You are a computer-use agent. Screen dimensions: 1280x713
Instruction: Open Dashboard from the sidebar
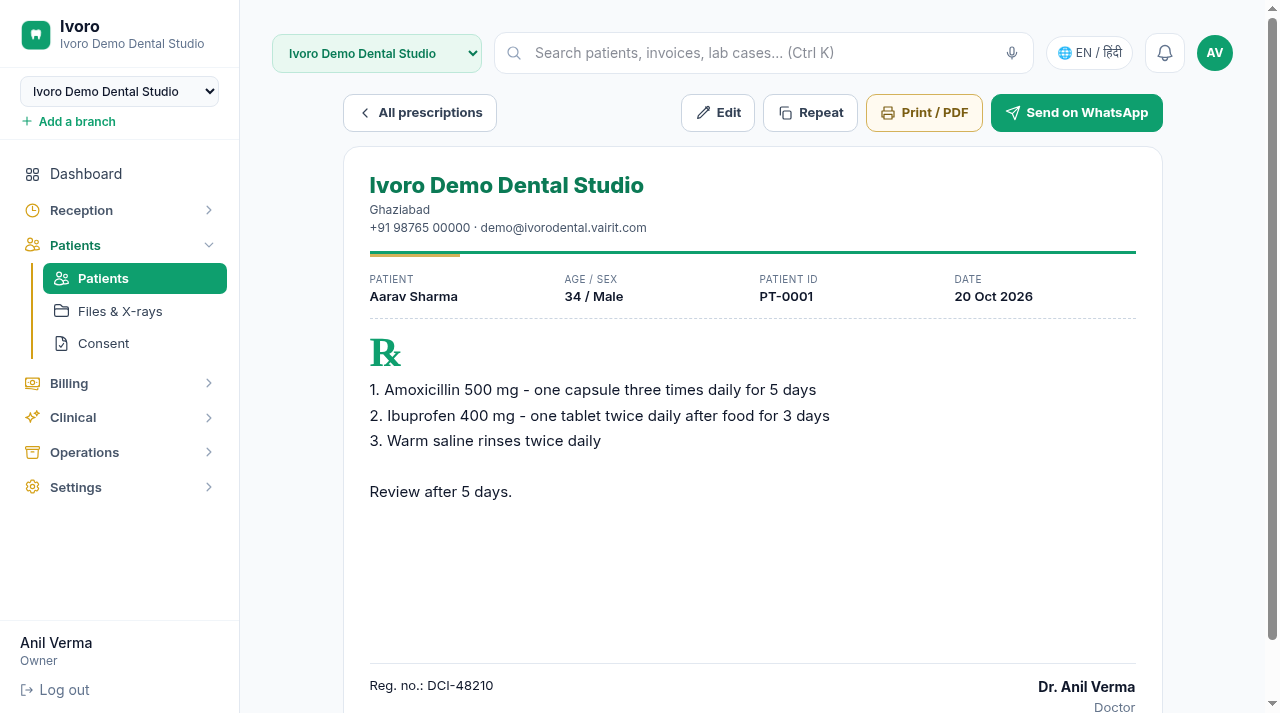[x=119, y=174]
